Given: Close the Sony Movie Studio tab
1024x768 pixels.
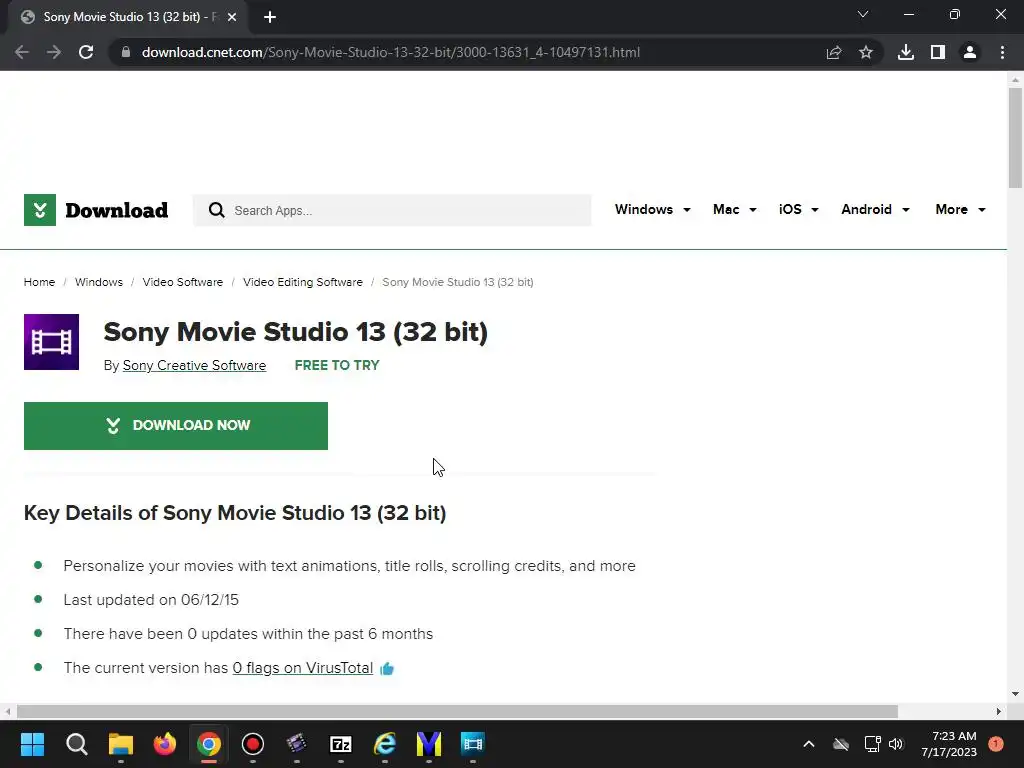Looking at the screenshot, I should pyautogui.click(x=232, y=17).
